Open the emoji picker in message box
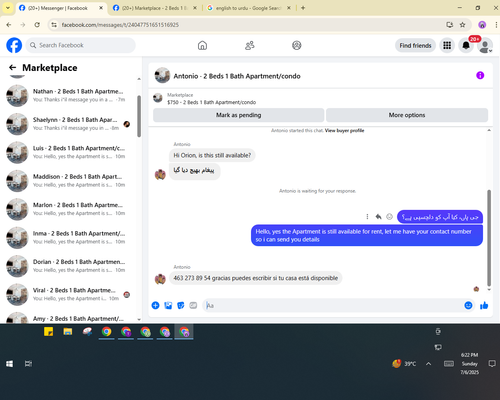500x400 pixels. click(468, 305)
